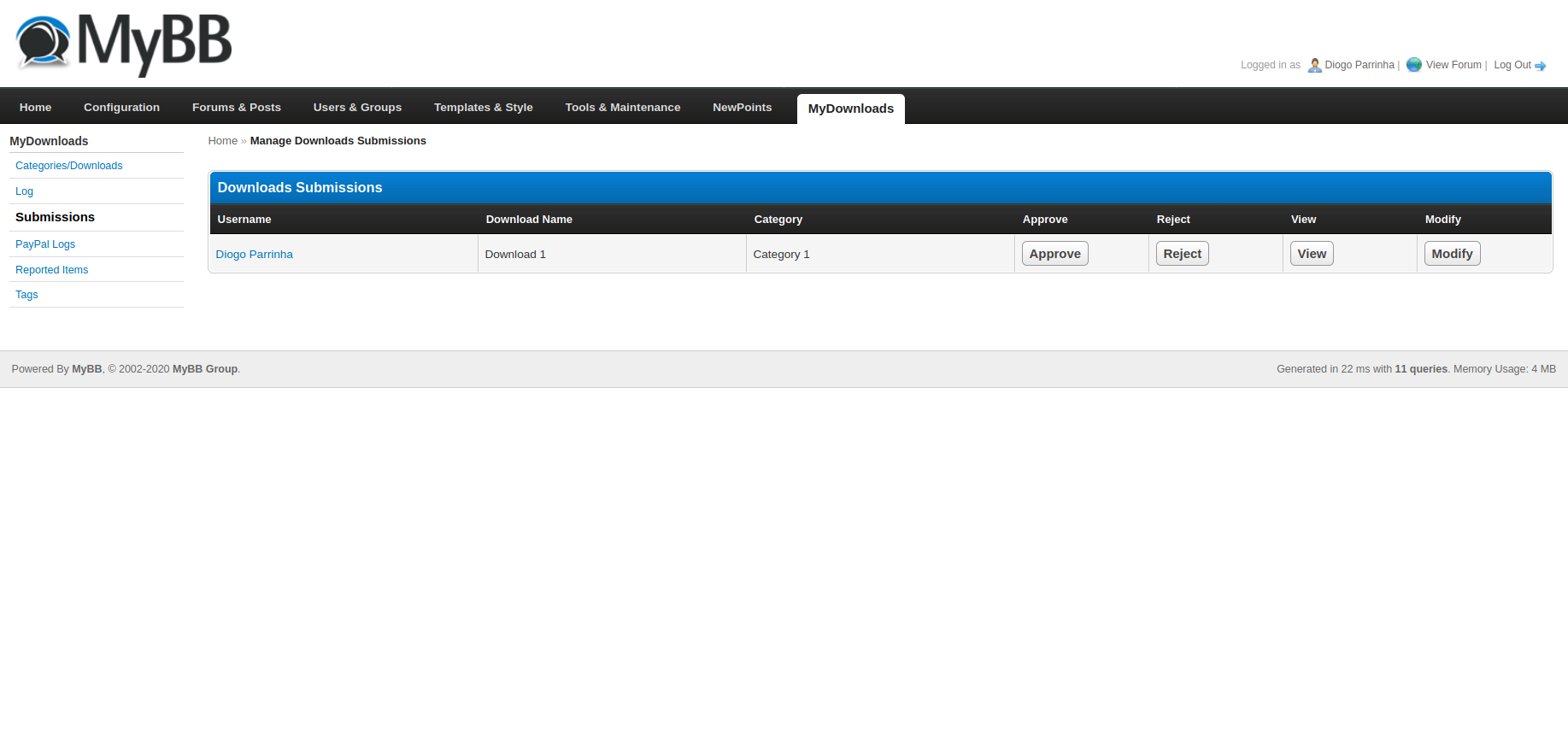The width and height of the screenshot is (1568, 740).
Task: Switch to the Users & Groups tab
Action: coord(357,108)
